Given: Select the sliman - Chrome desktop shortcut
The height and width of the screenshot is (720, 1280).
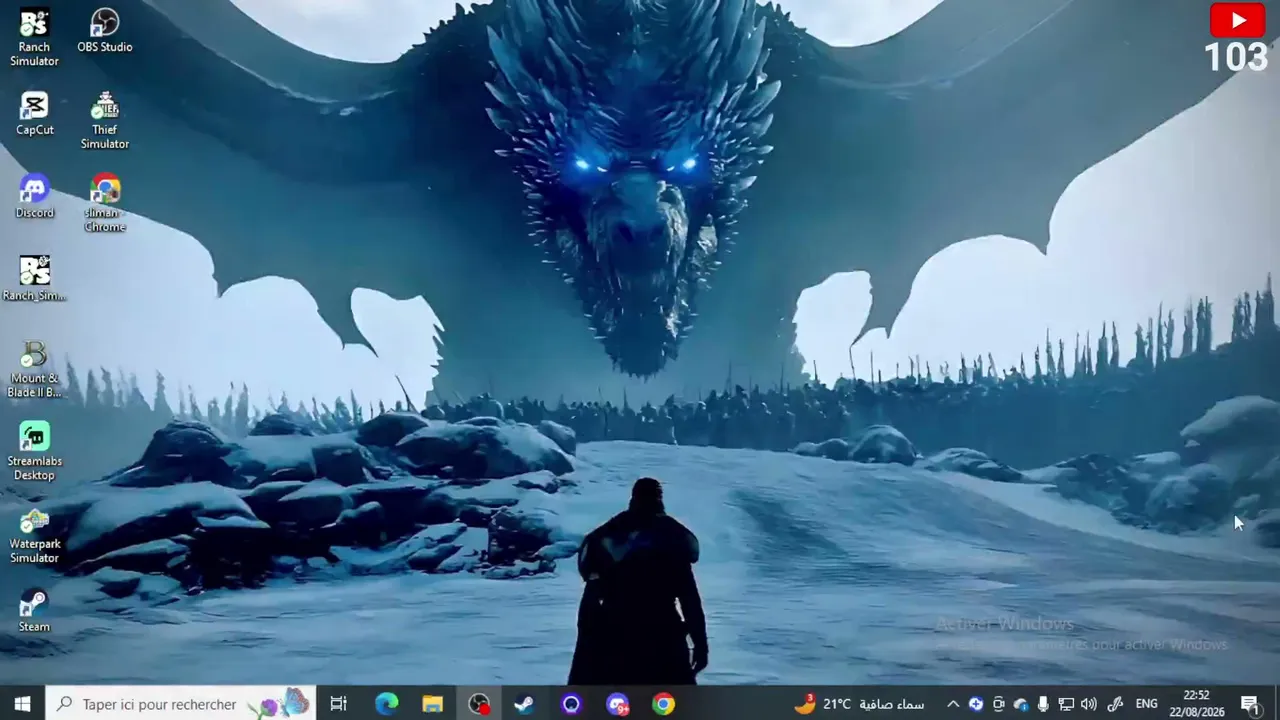Looking at the screenshot, I should tap(105, 203).
